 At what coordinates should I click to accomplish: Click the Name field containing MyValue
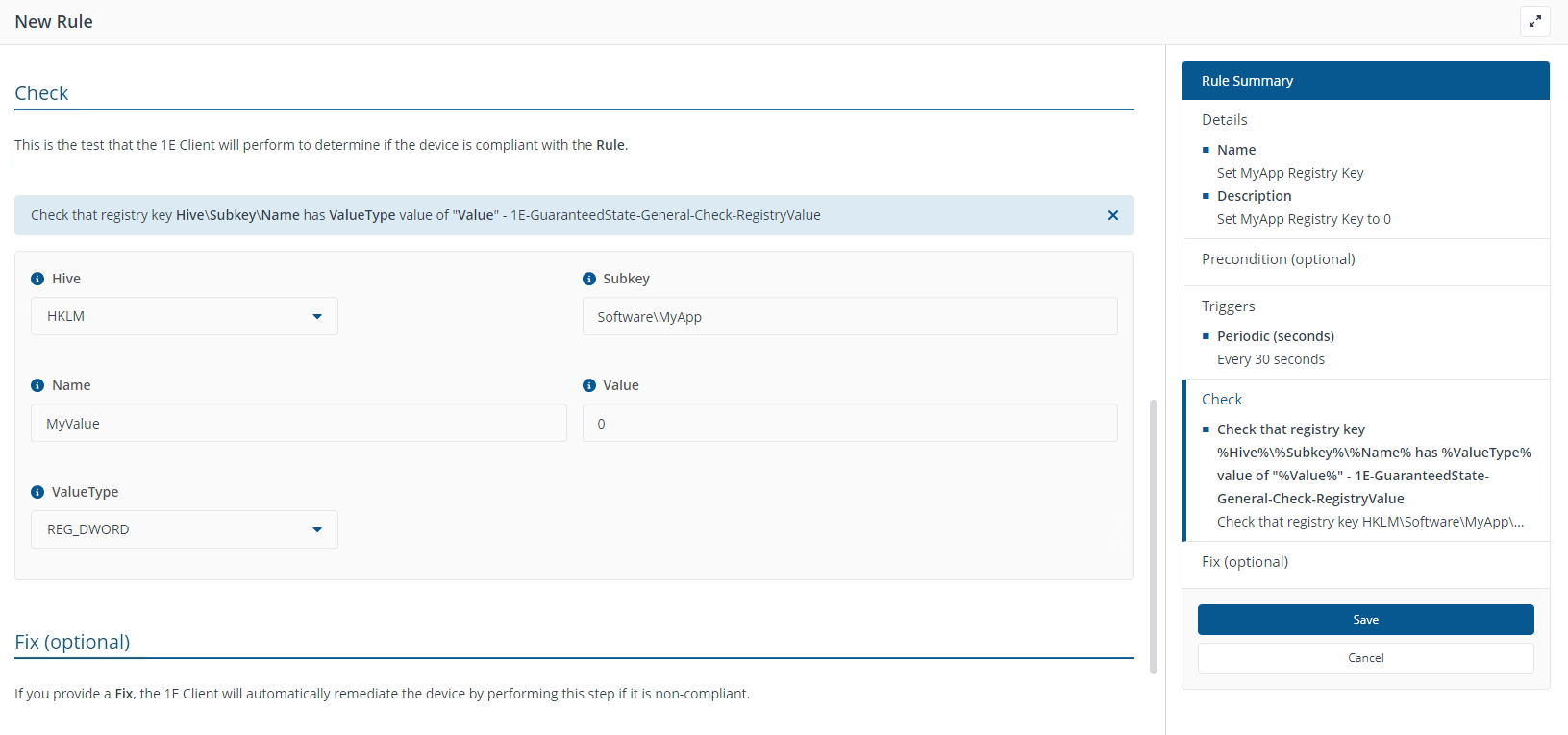(x=298, y=423)
